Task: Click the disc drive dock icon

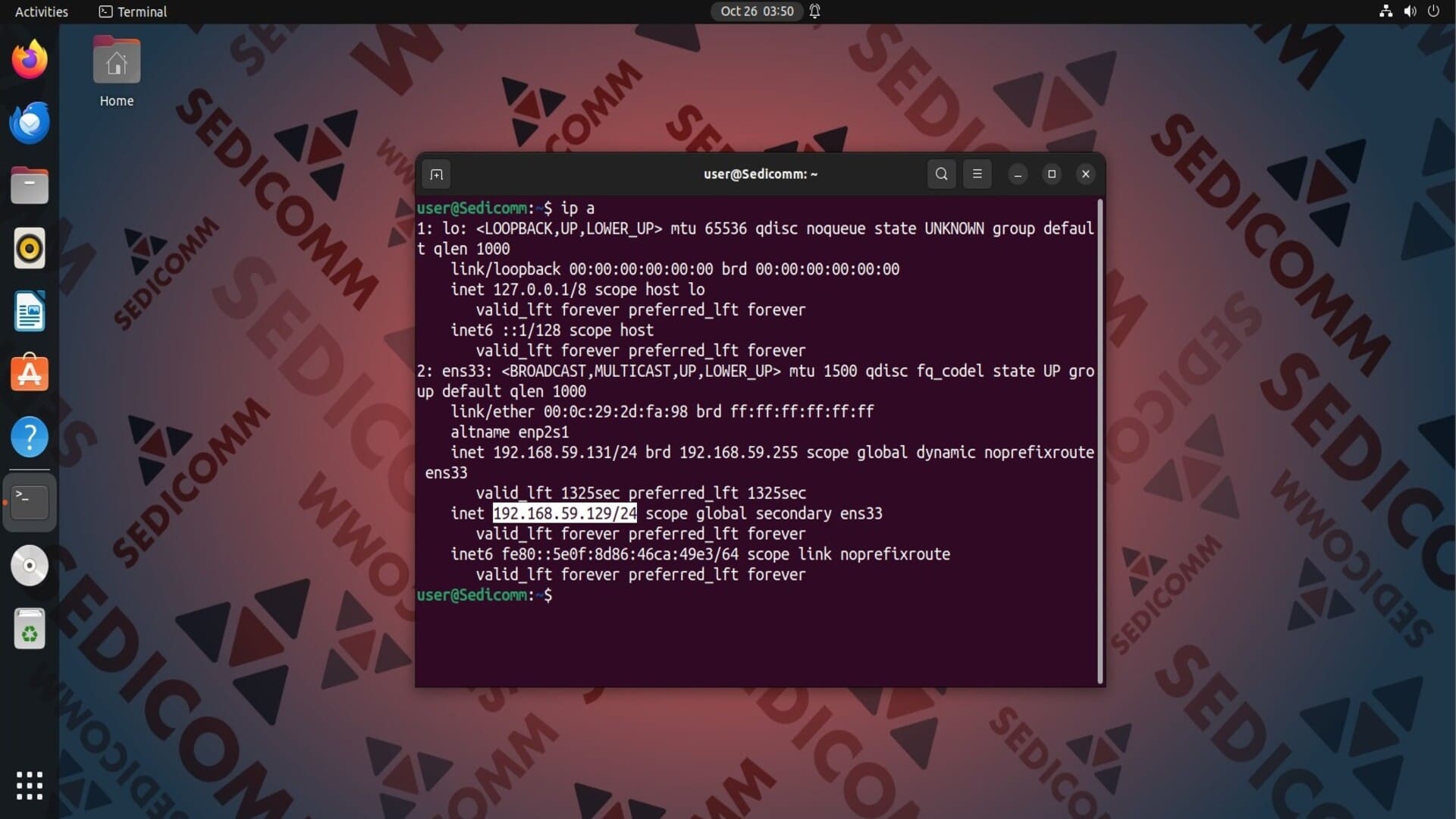Action: (30, 566)
